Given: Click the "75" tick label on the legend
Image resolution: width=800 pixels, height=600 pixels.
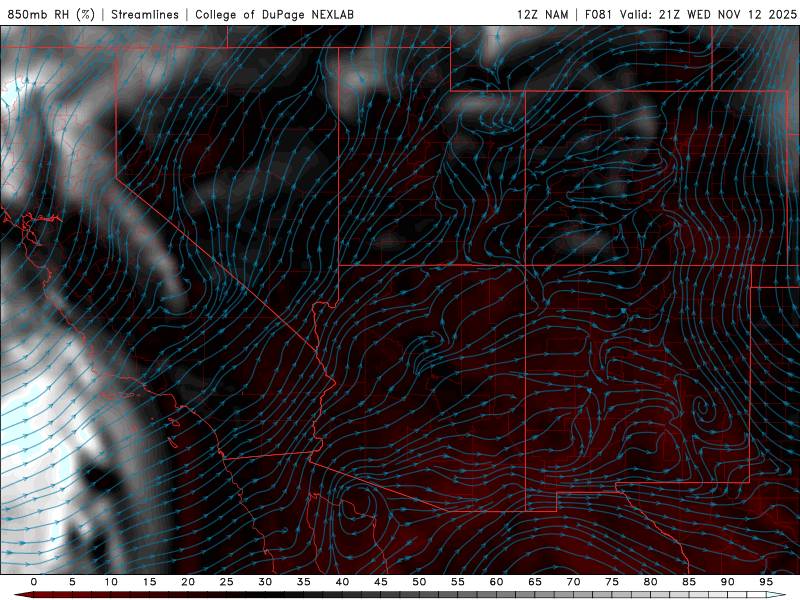Looking at the screenshot, I should tap(612, 582).
